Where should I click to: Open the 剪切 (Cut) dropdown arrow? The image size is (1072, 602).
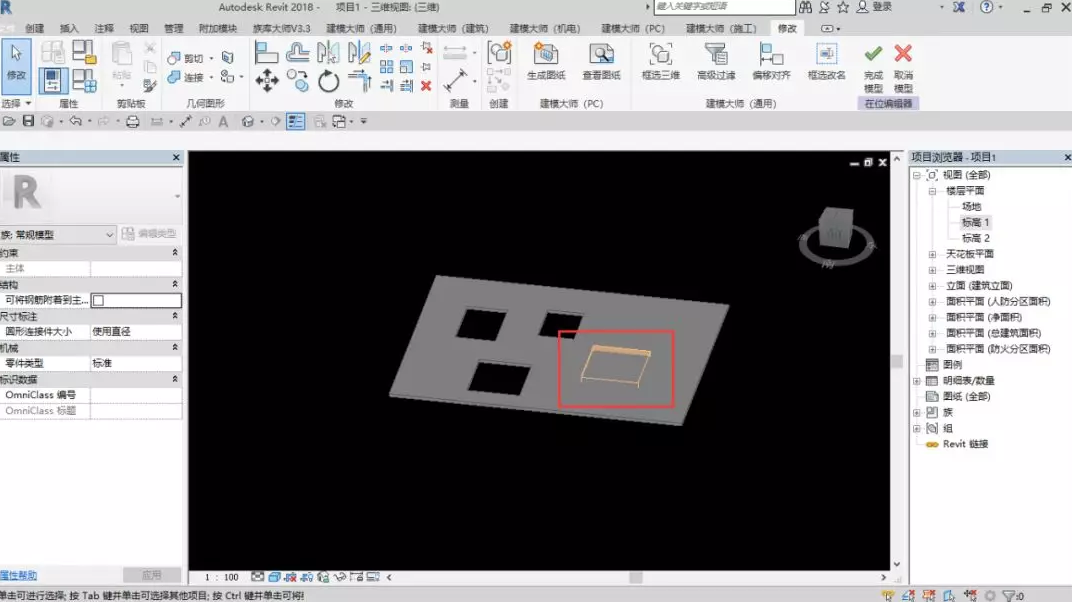(211, 59)
